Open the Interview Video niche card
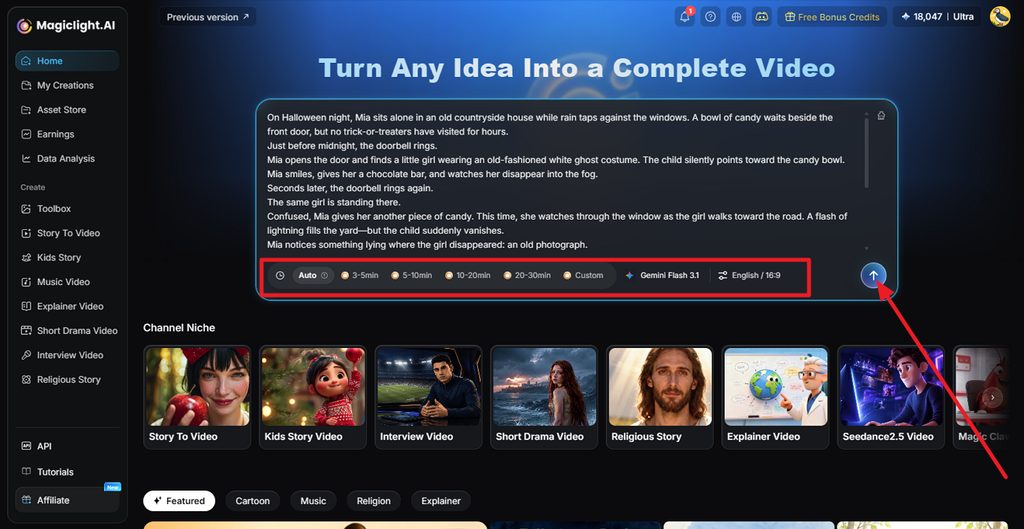1024x529 pixels. (x=428, y=397)
